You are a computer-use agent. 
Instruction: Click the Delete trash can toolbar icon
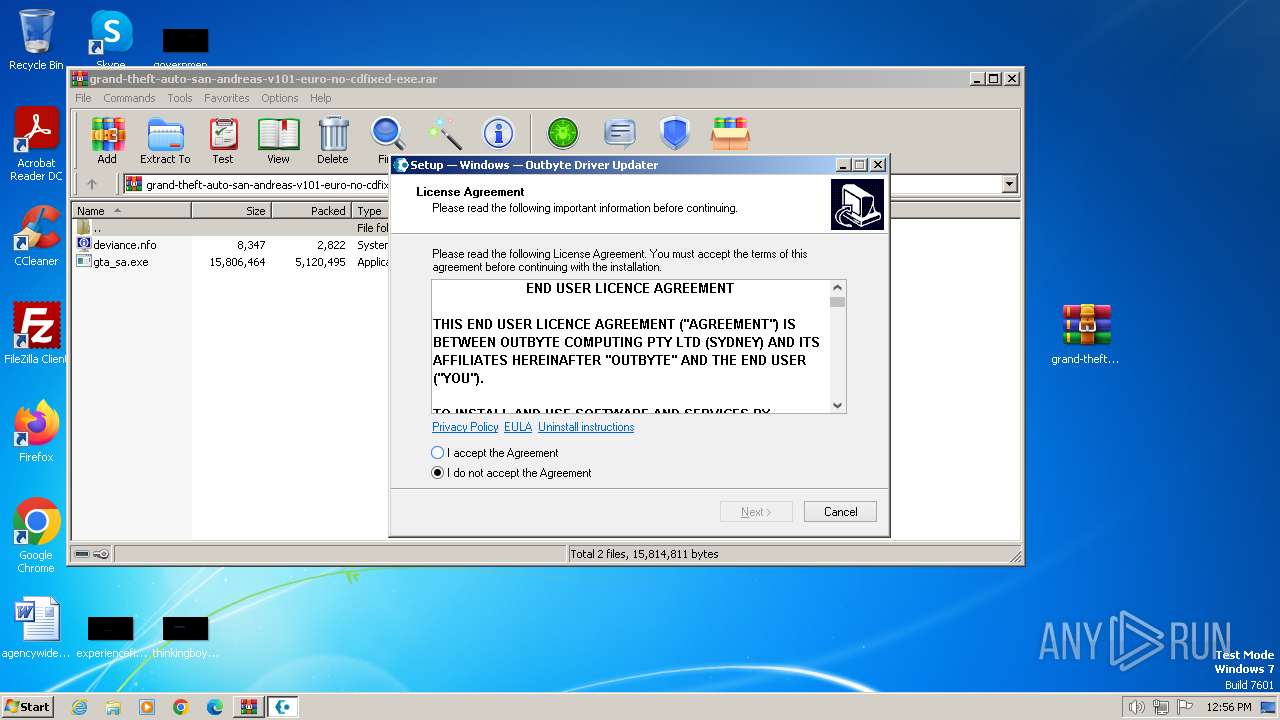[333, 140]
